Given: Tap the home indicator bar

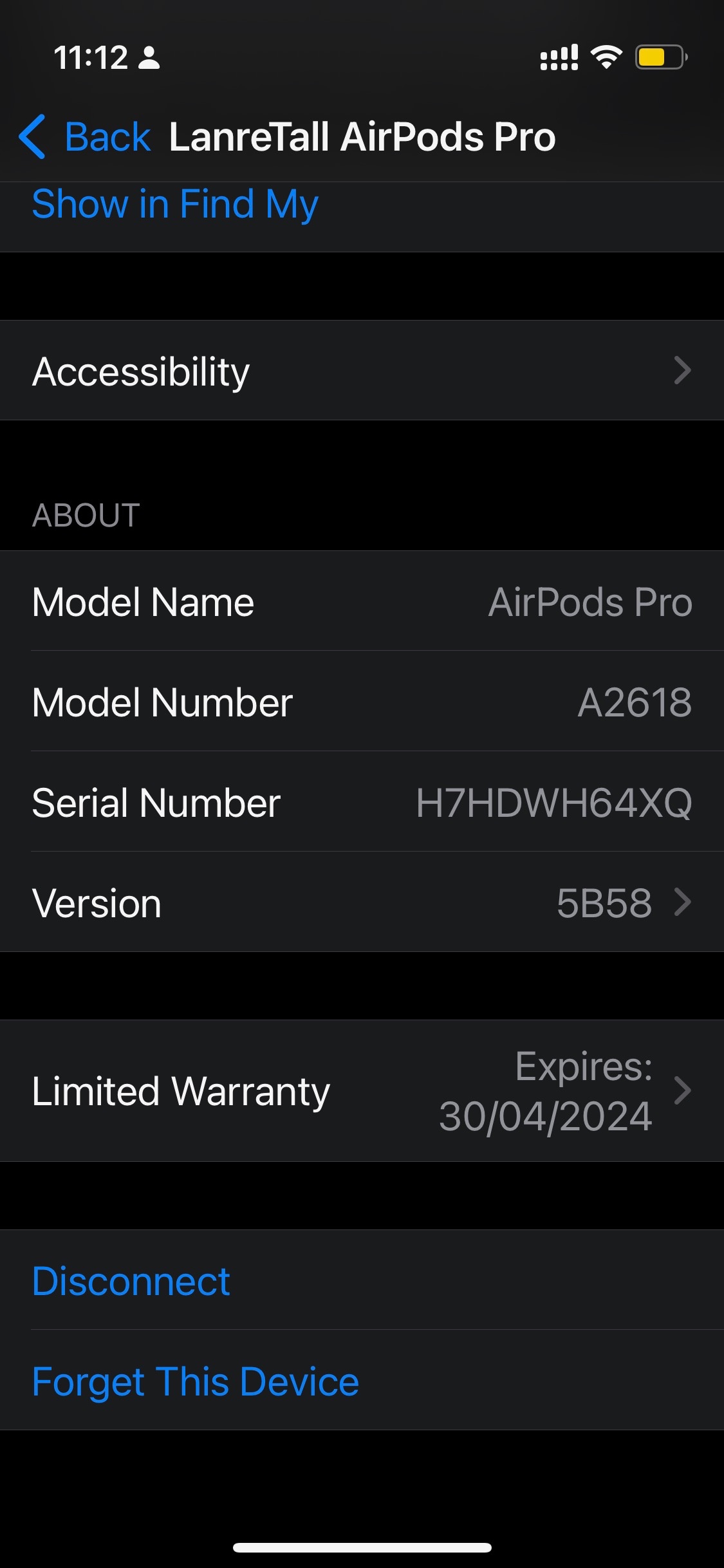Looking at the screenshot, I should click(x=362, y=1547).
